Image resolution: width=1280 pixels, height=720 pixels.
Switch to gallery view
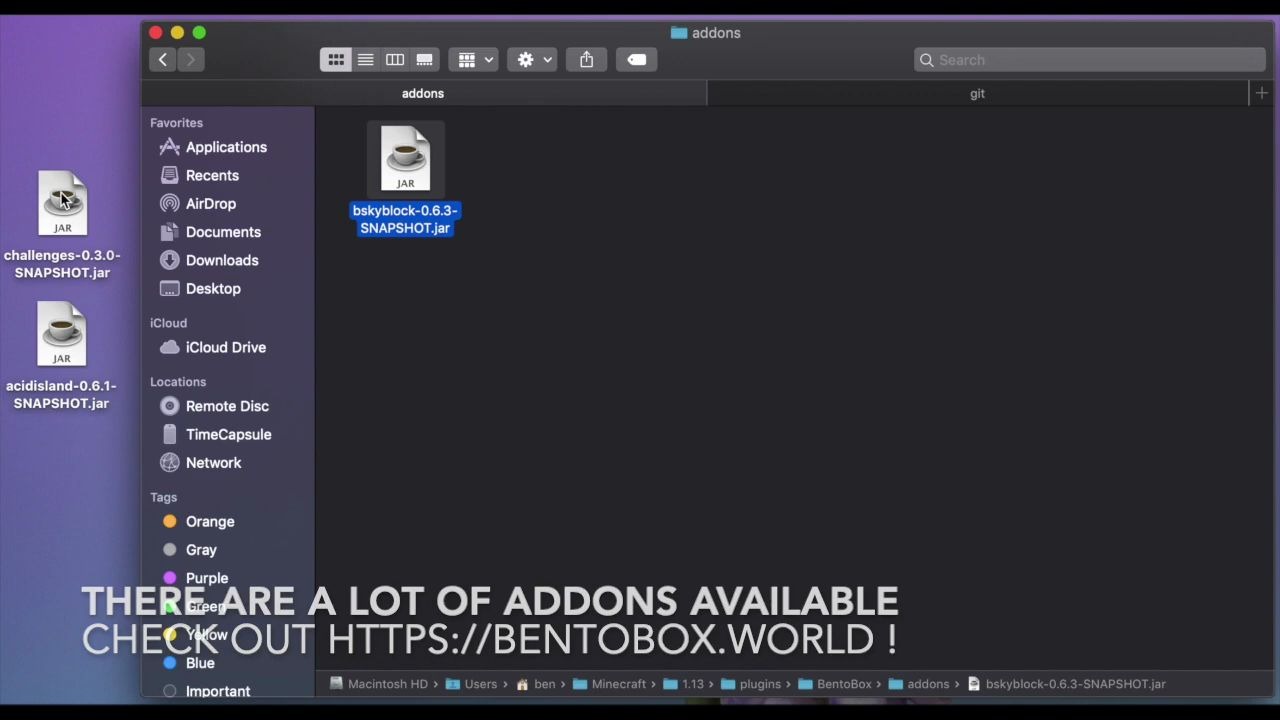pyautogui.click(x=425, y=60)
